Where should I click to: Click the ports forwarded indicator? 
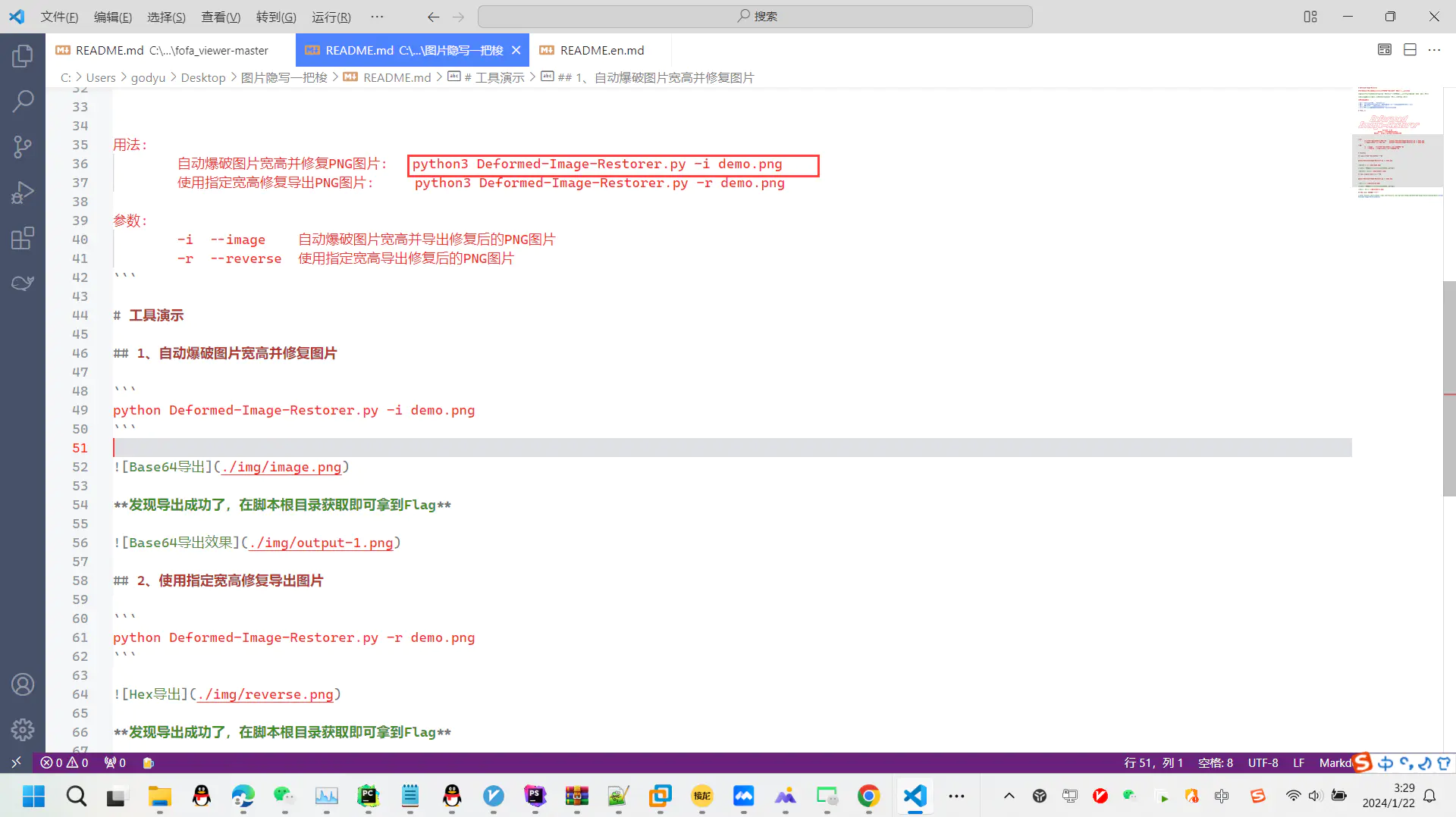pyautogui.click(x=115, y=762)
